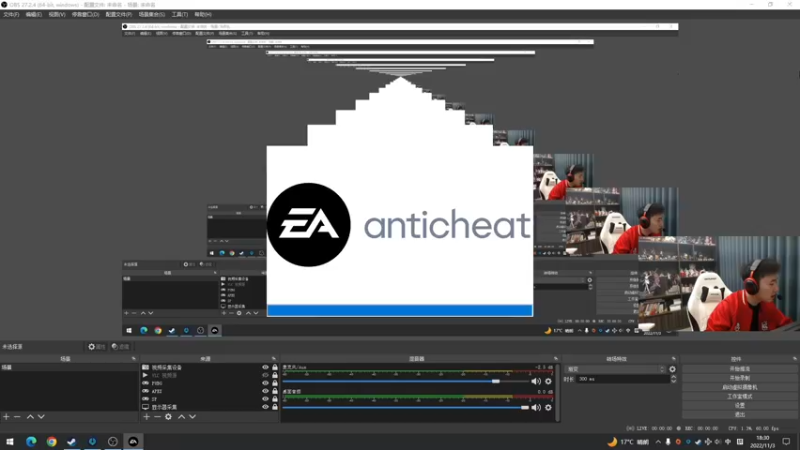Pop out the 场景 dock via corner icon
This screenshot has height=450, width=800.
coord(134,359)
